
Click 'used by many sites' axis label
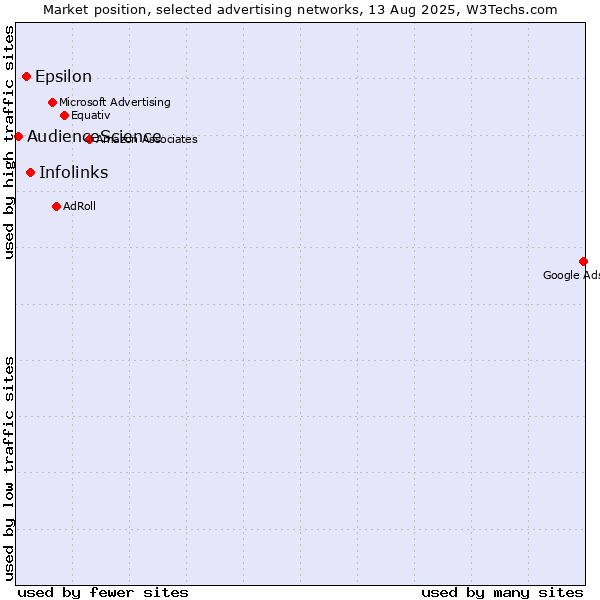pos(502,593)
